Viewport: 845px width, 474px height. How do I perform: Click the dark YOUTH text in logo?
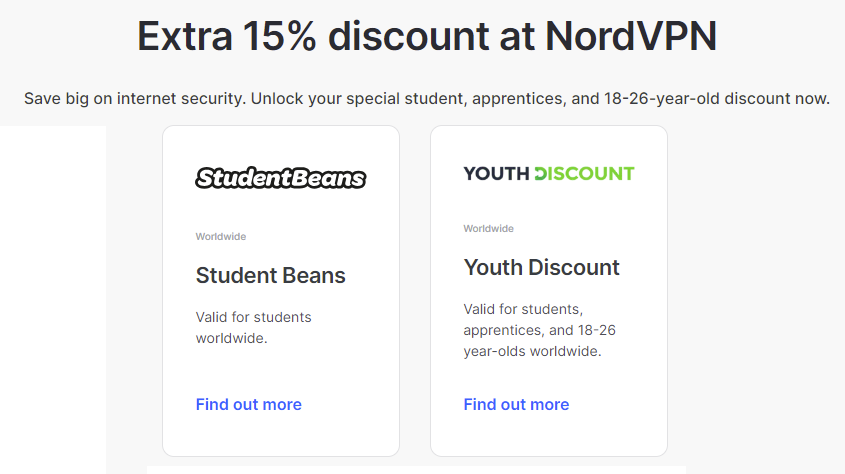(x=496, y=173)
